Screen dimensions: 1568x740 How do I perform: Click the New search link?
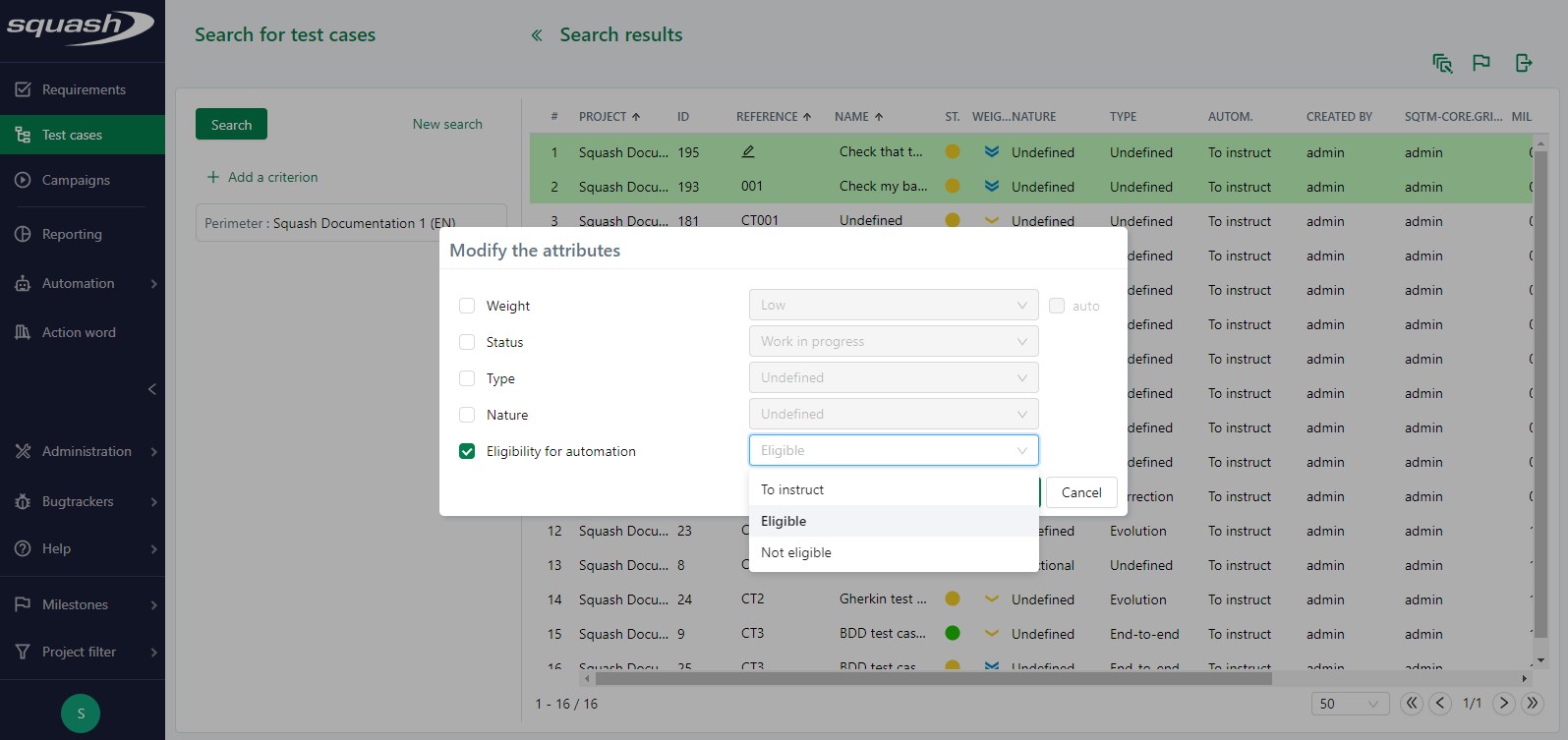447,124
